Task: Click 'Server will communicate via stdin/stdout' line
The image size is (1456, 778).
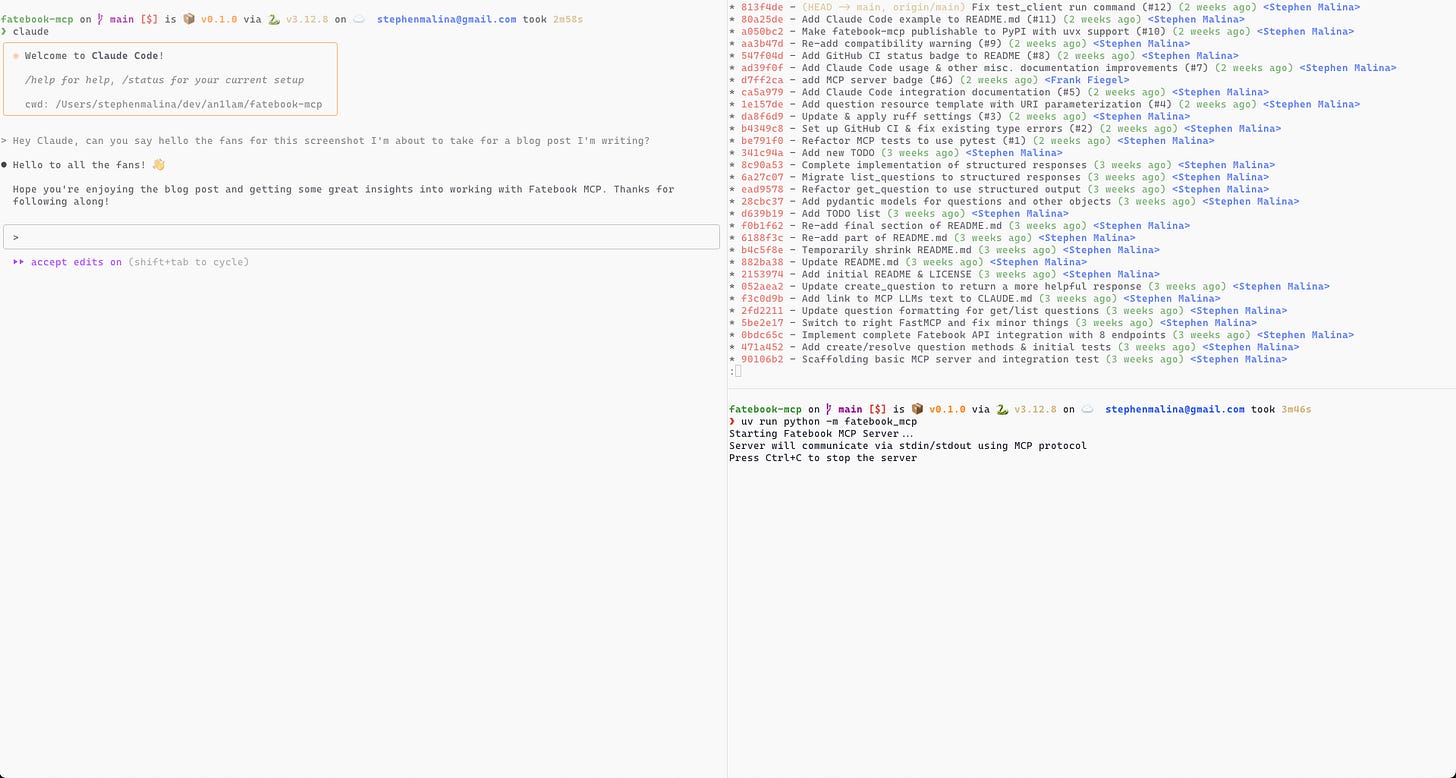Action: (908, 446)
